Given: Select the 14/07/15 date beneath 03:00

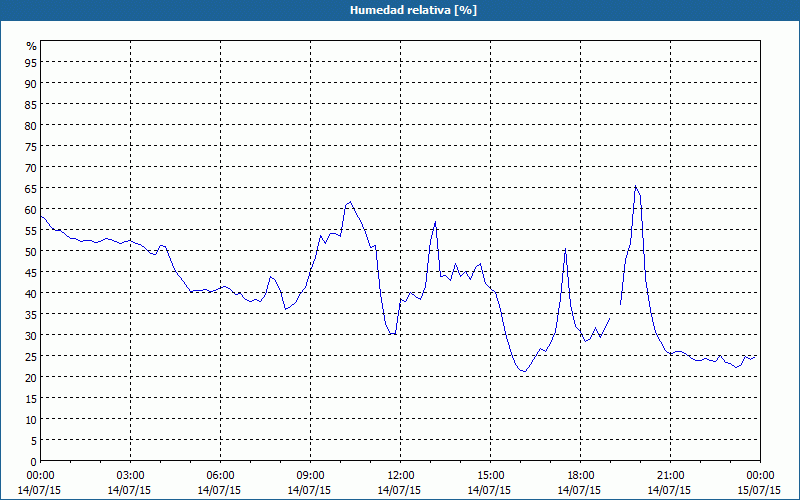Looking at the screenshot, I should pyautogui.click(x=130, y=490).
